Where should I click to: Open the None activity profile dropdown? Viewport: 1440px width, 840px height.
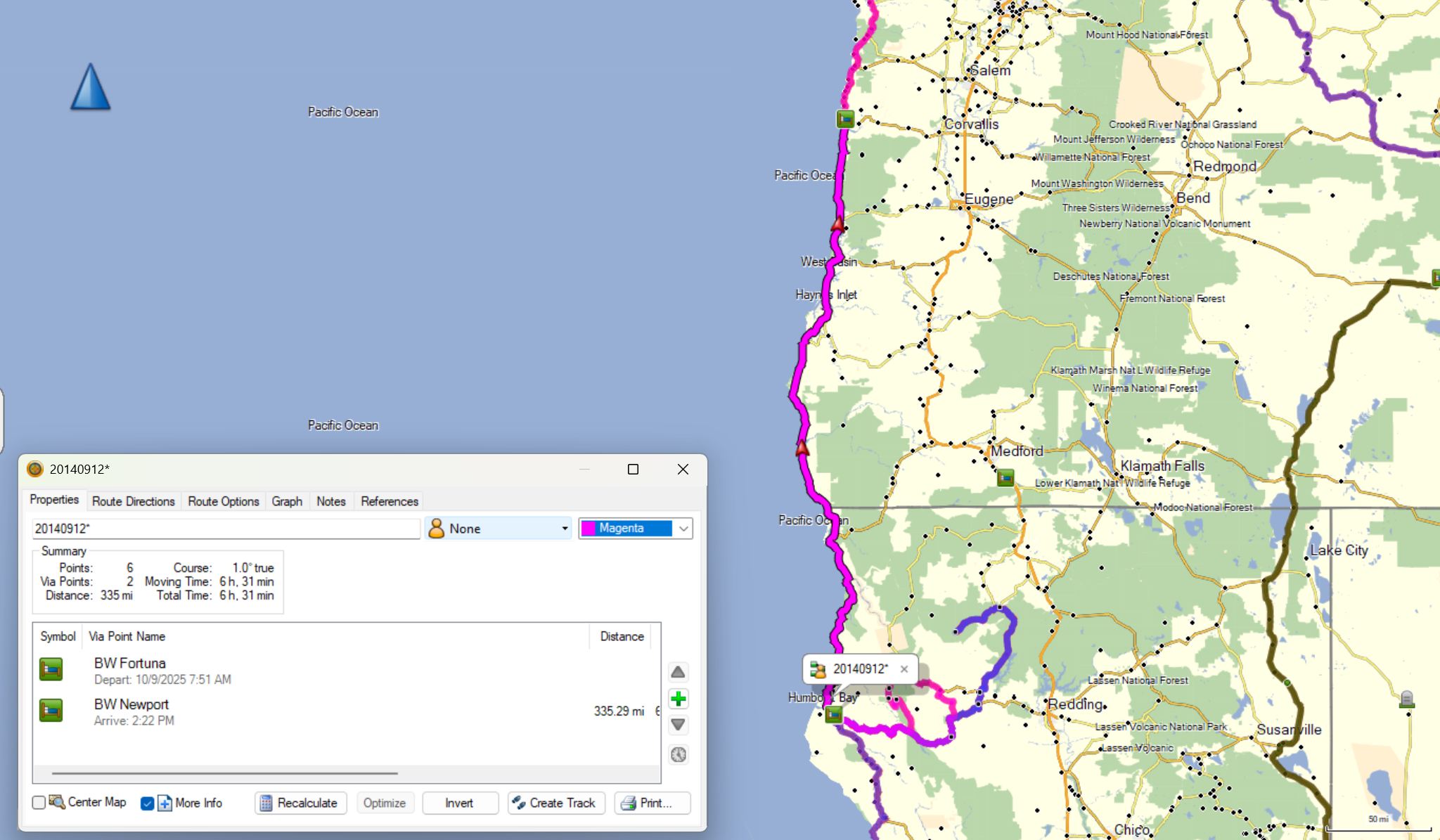[498, 529]
